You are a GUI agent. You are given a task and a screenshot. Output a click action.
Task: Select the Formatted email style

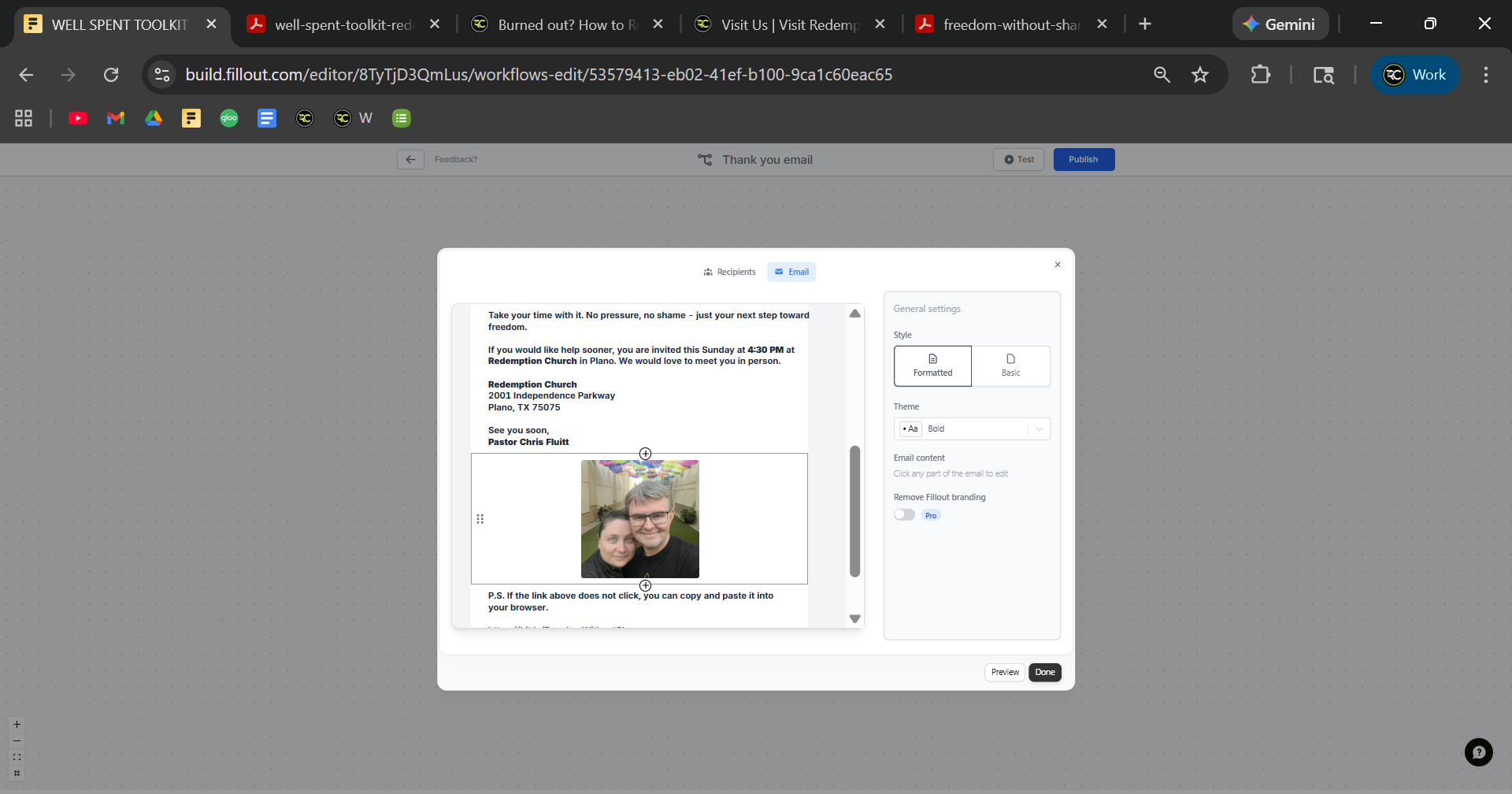coord(932,366)
